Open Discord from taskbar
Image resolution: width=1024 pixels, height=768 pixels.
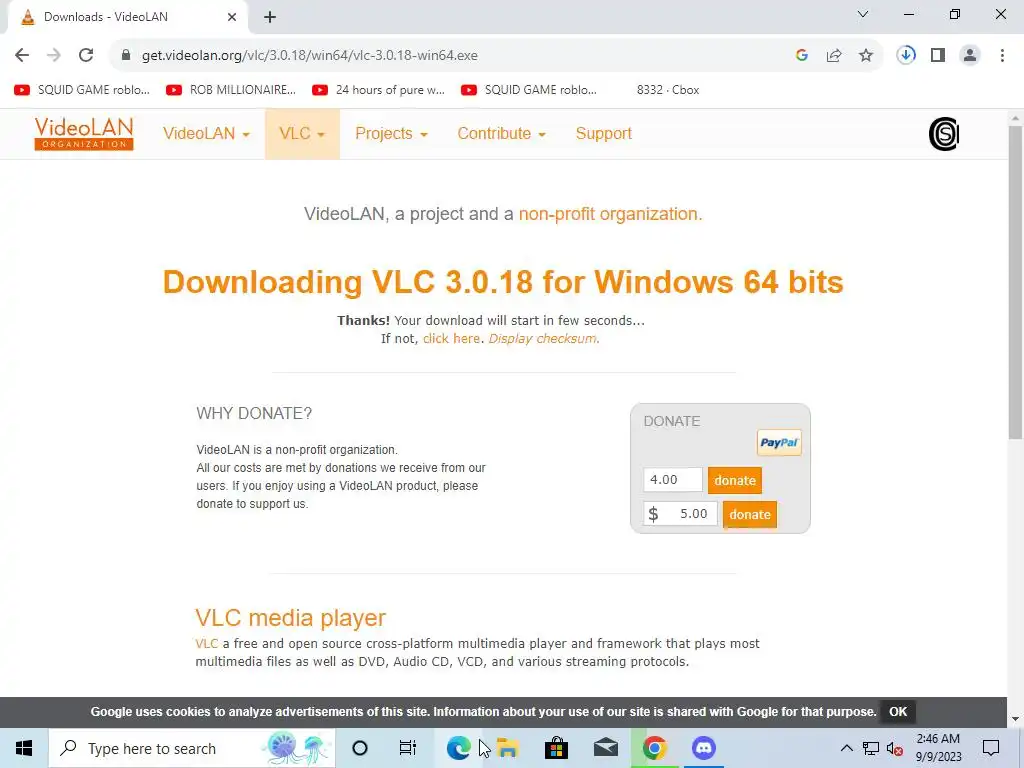(x=703, y=748)
